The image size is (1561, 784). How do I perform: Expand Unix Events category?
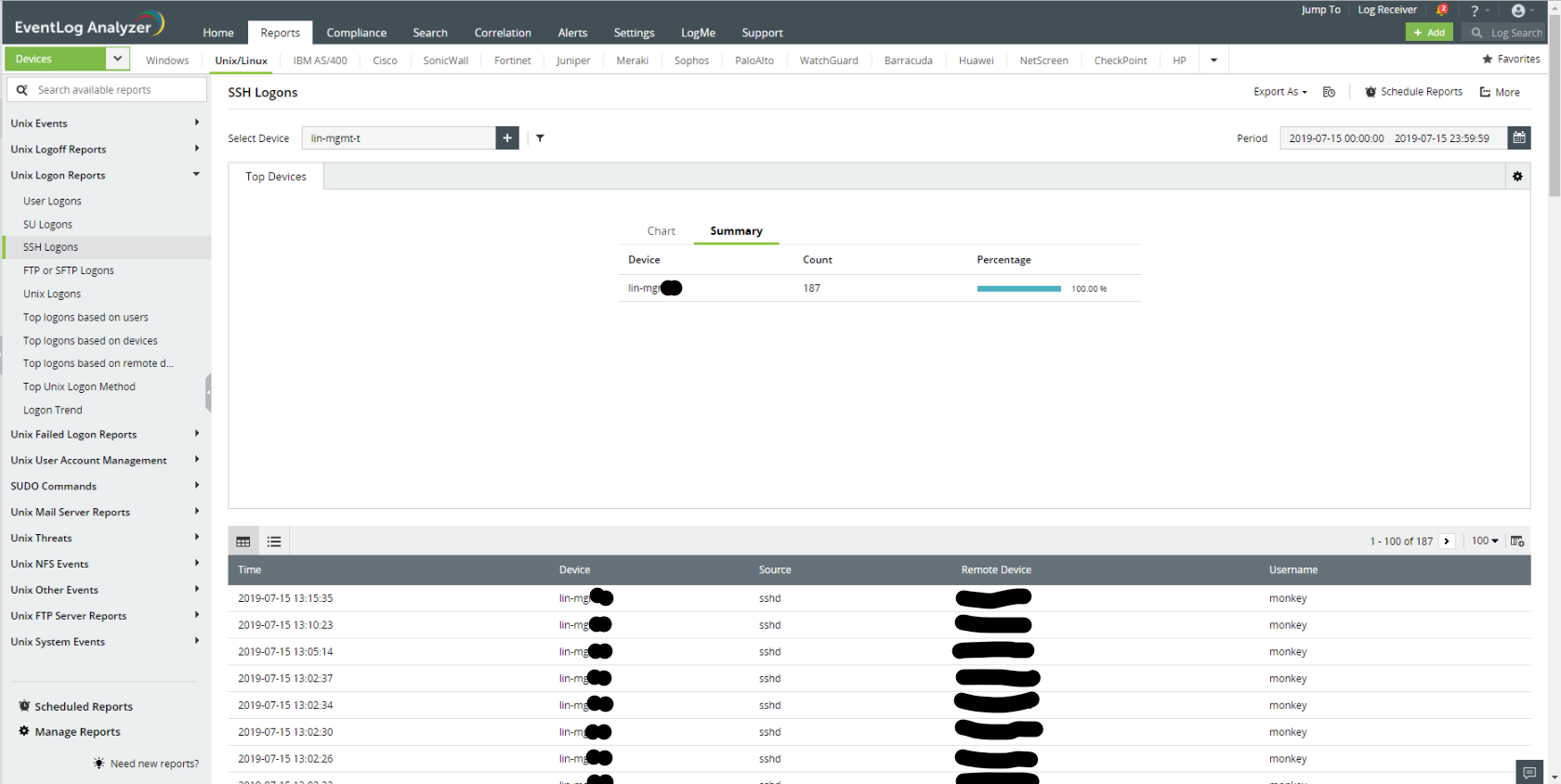click(x=105, y=123)
